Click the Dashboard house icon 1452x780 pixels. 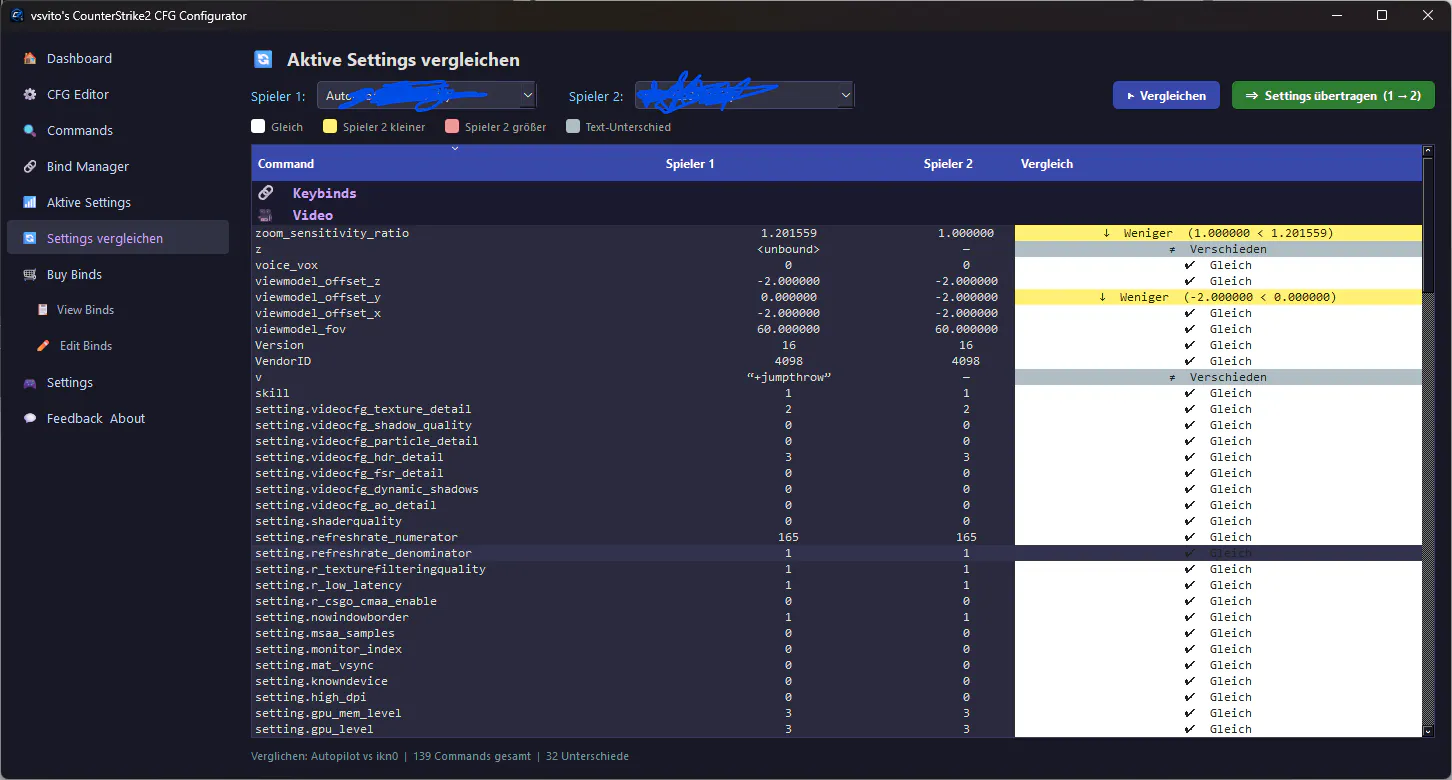30,58
